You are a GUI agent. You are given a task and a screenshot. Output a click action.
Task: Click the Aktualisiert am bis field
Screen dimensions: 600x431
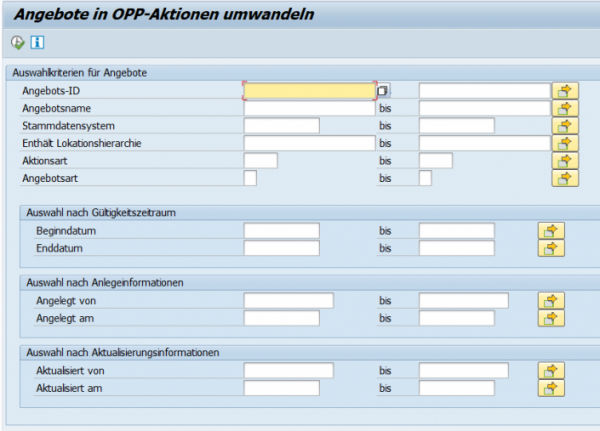457,388
